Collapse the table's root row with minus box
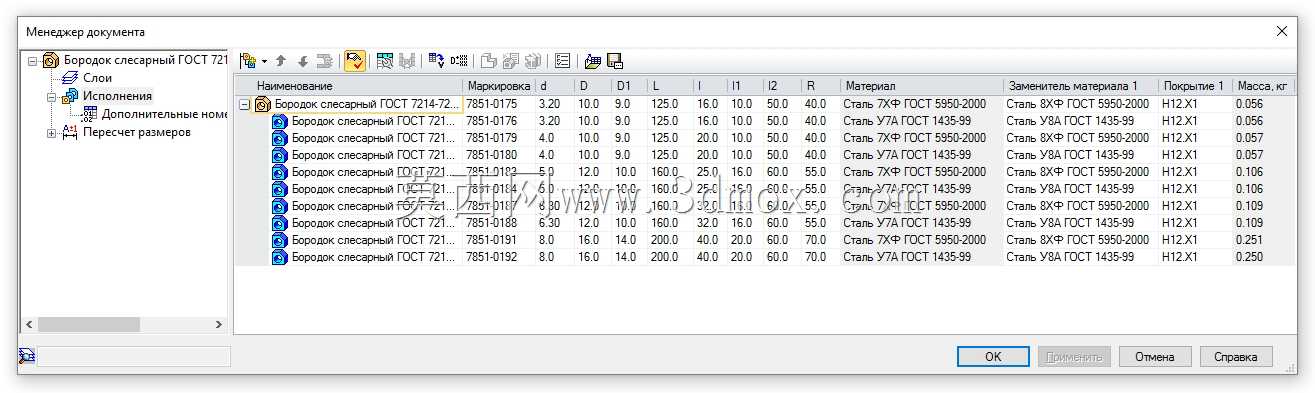Viewport: 1315px width, 393px height. point(244,104)
